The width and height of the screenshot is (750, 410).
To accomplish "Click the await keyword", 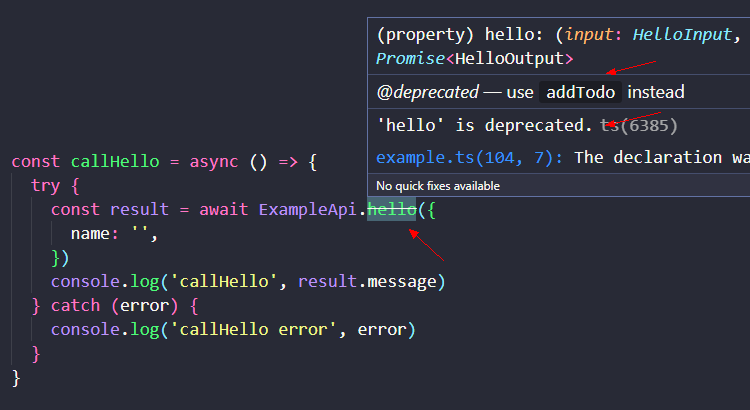I will point(224,210).
